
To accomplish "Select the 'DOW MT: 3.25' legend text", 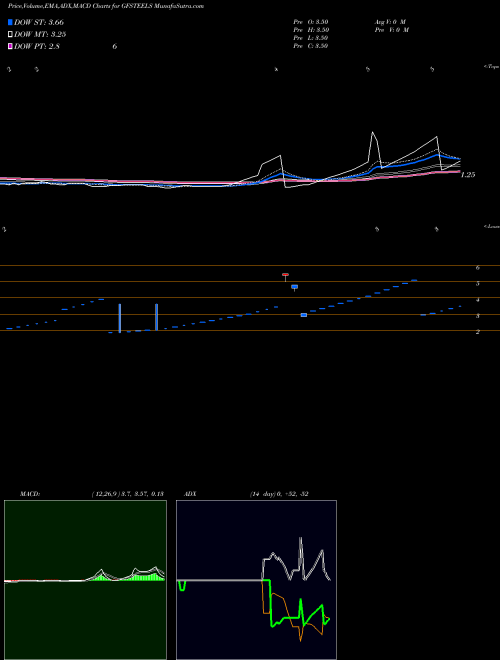I will pos(40,35).
